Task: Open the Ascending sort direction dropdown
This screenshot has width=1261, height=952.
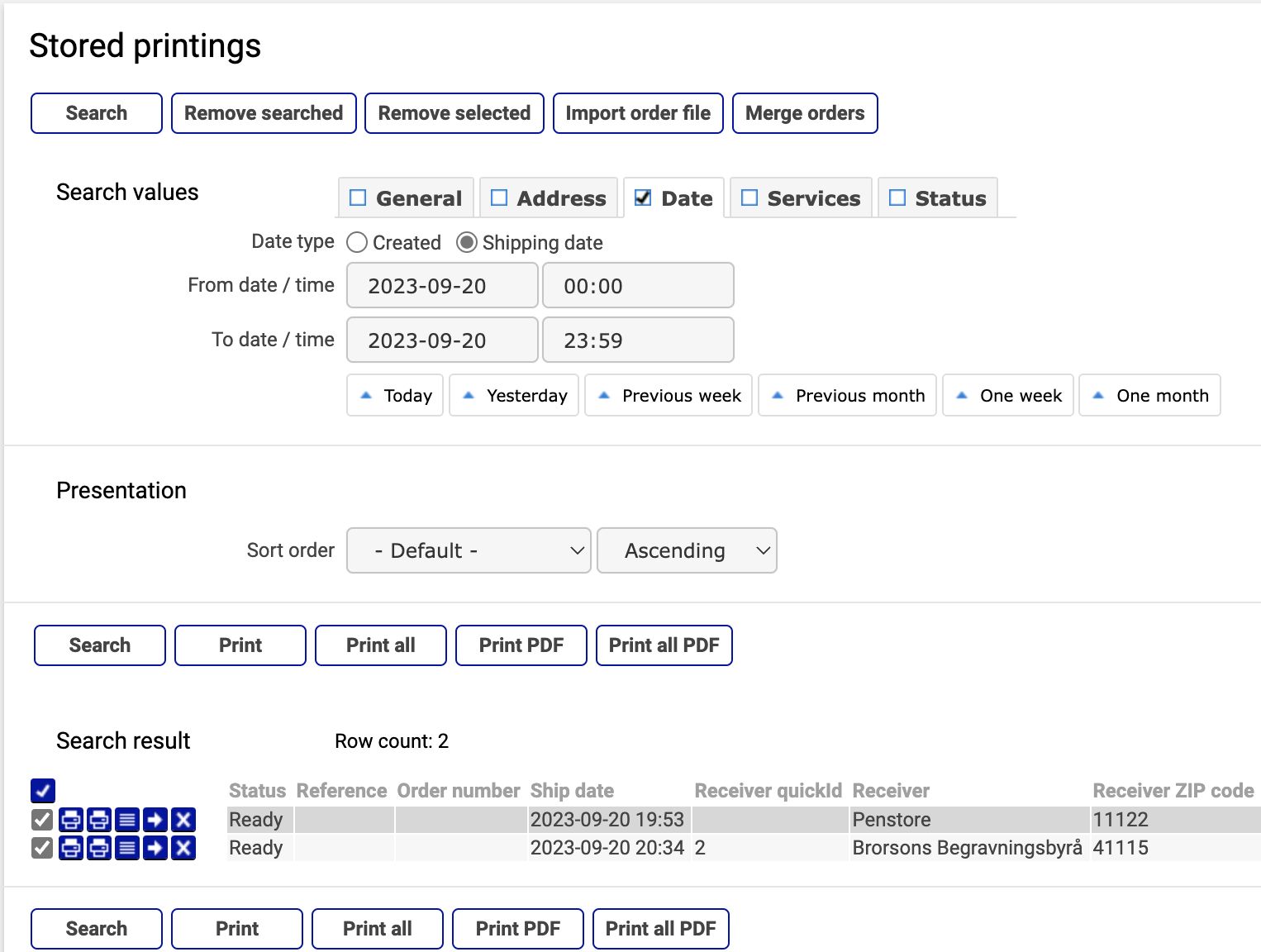Action: (x=687, y=550)
